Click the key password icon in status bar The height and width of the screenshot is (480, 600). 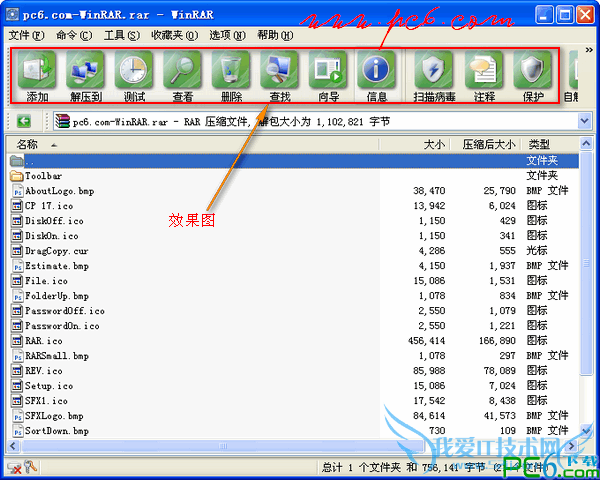(x=31, y=466)
